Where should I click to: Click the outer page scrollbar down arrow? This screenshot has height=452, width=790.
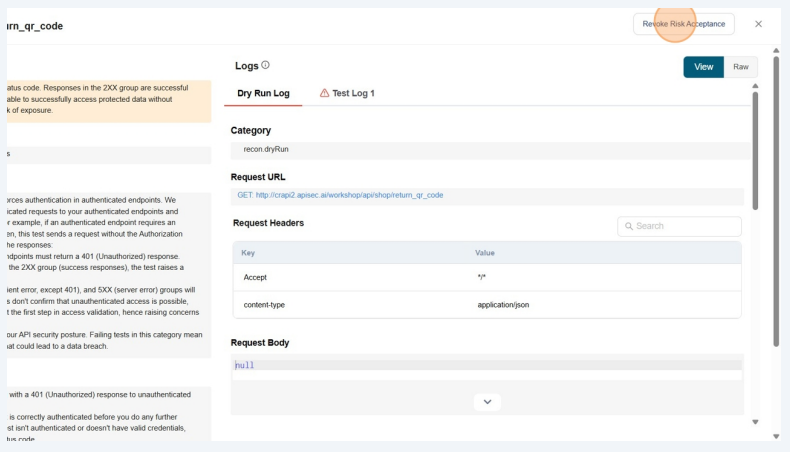click(x=776, y=436)
